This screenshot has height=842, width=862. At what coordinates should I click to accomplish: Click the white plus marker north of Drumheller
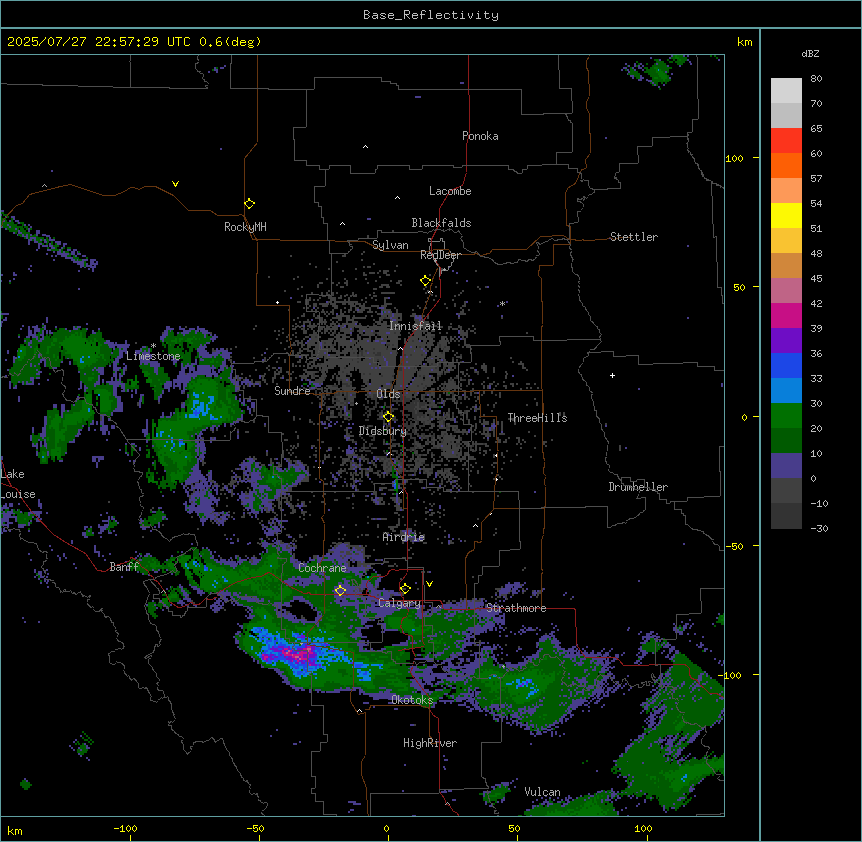(612, 375)
